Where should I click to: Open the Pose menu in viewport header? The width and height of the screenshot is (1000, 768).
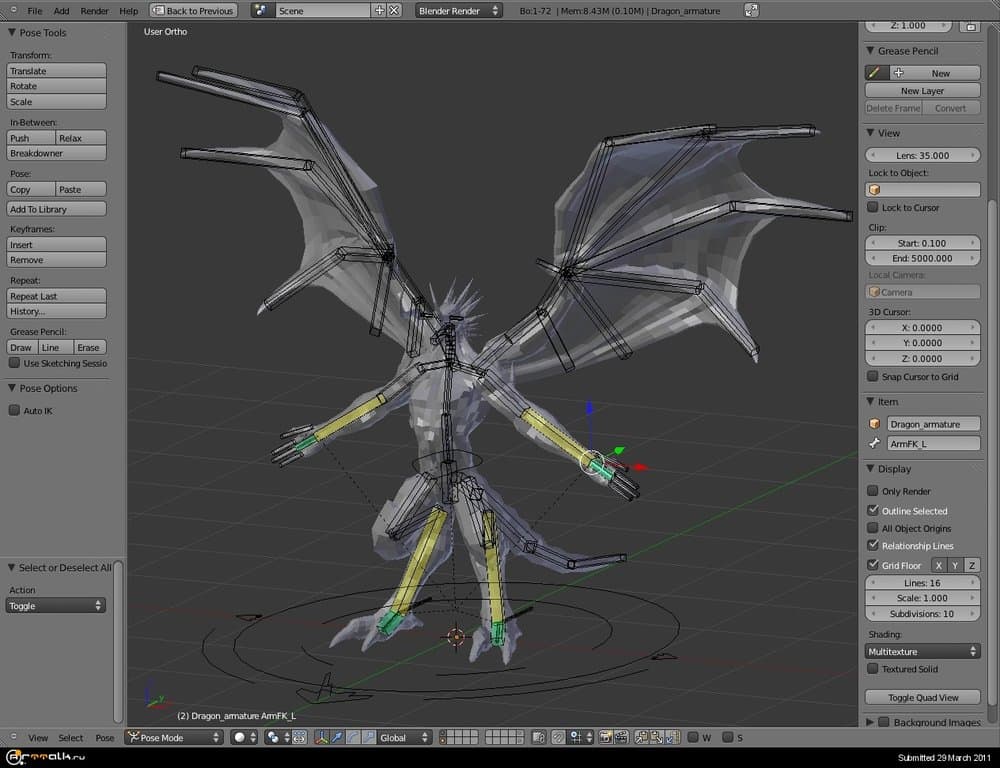click(105, 738)
